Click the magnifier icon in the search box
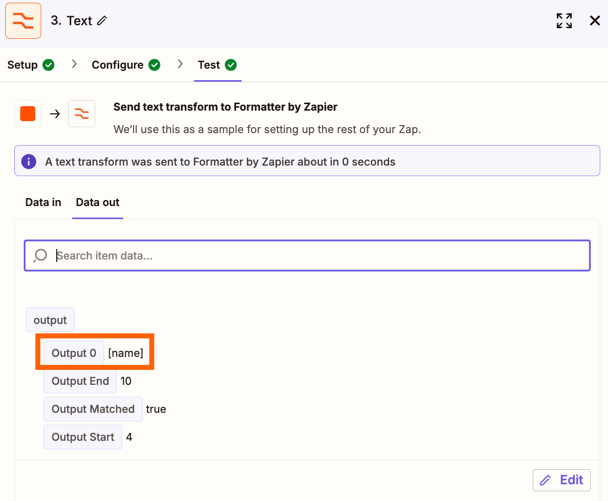The image size is (608, 501). [x=40, y=255]
